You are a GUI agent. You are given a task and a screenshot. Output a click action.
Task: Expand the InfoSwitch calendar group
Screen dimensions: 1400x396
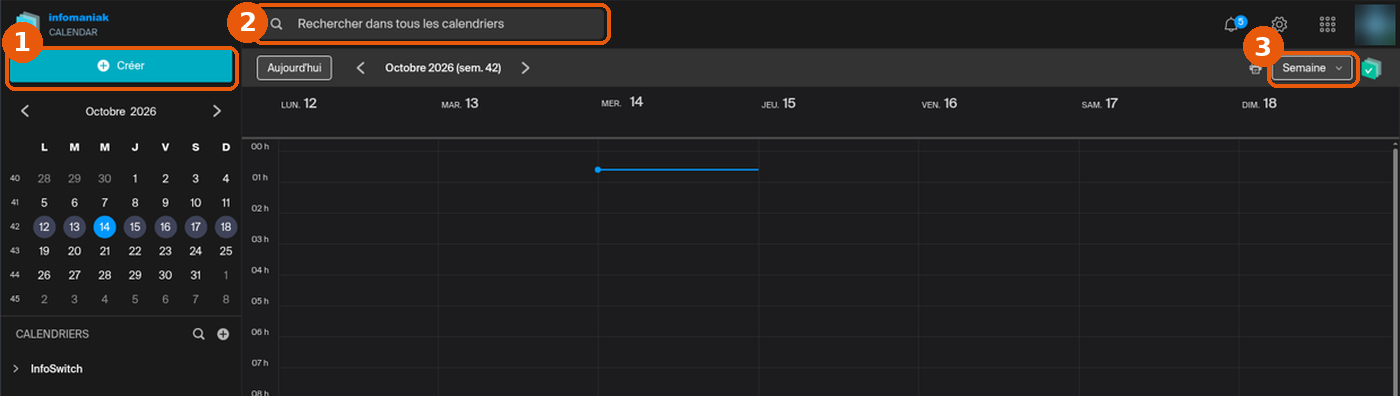click(16, 369)
